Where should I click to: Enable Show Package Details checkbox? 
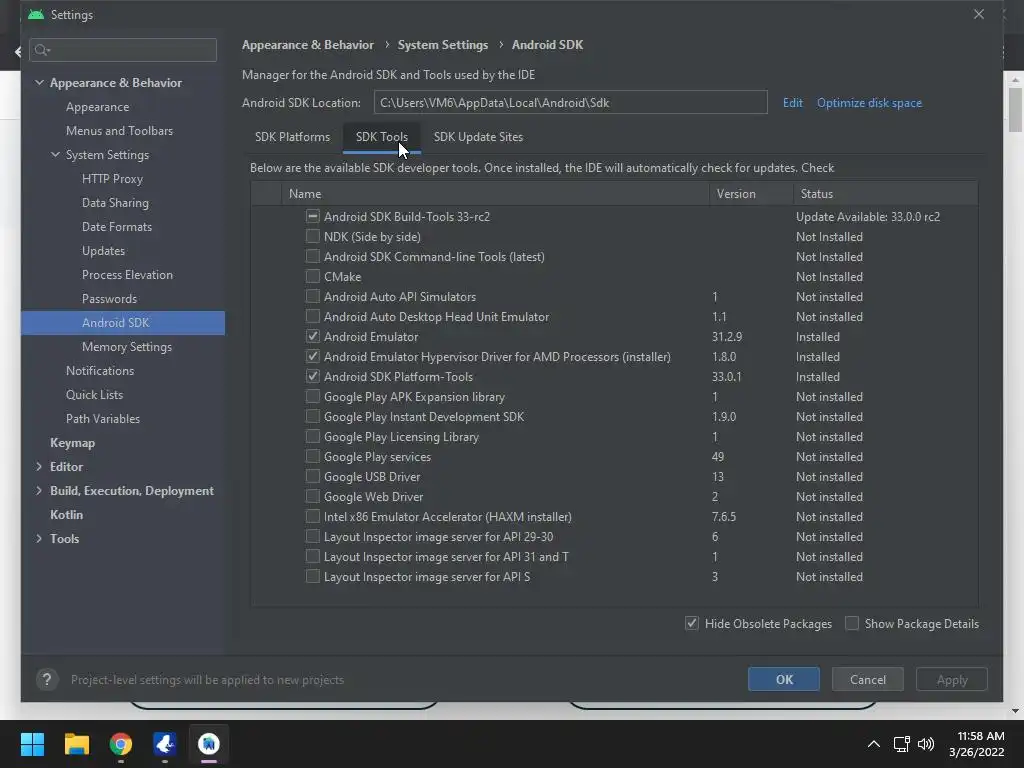pos(852,623)
